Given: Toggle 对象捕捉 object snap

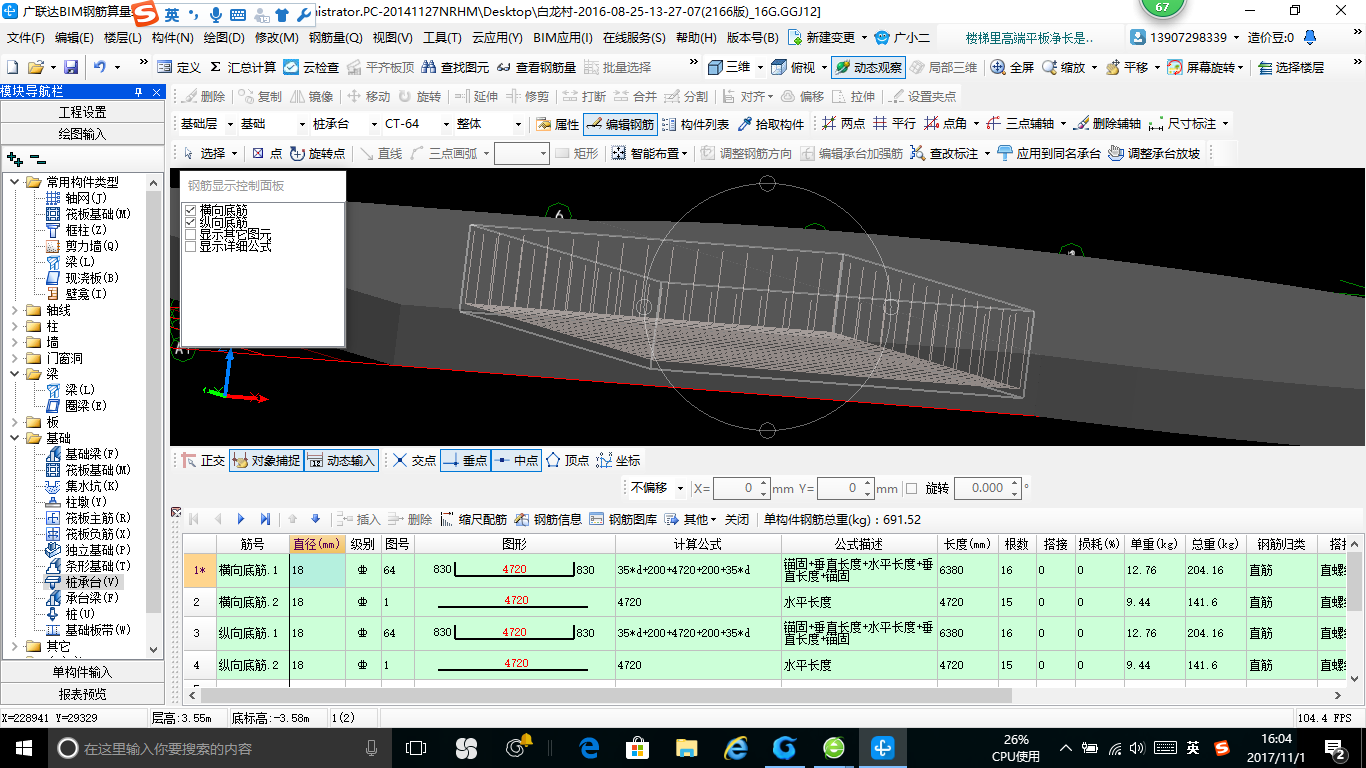Looking at the screenshot, I should [x=266, y=461].
